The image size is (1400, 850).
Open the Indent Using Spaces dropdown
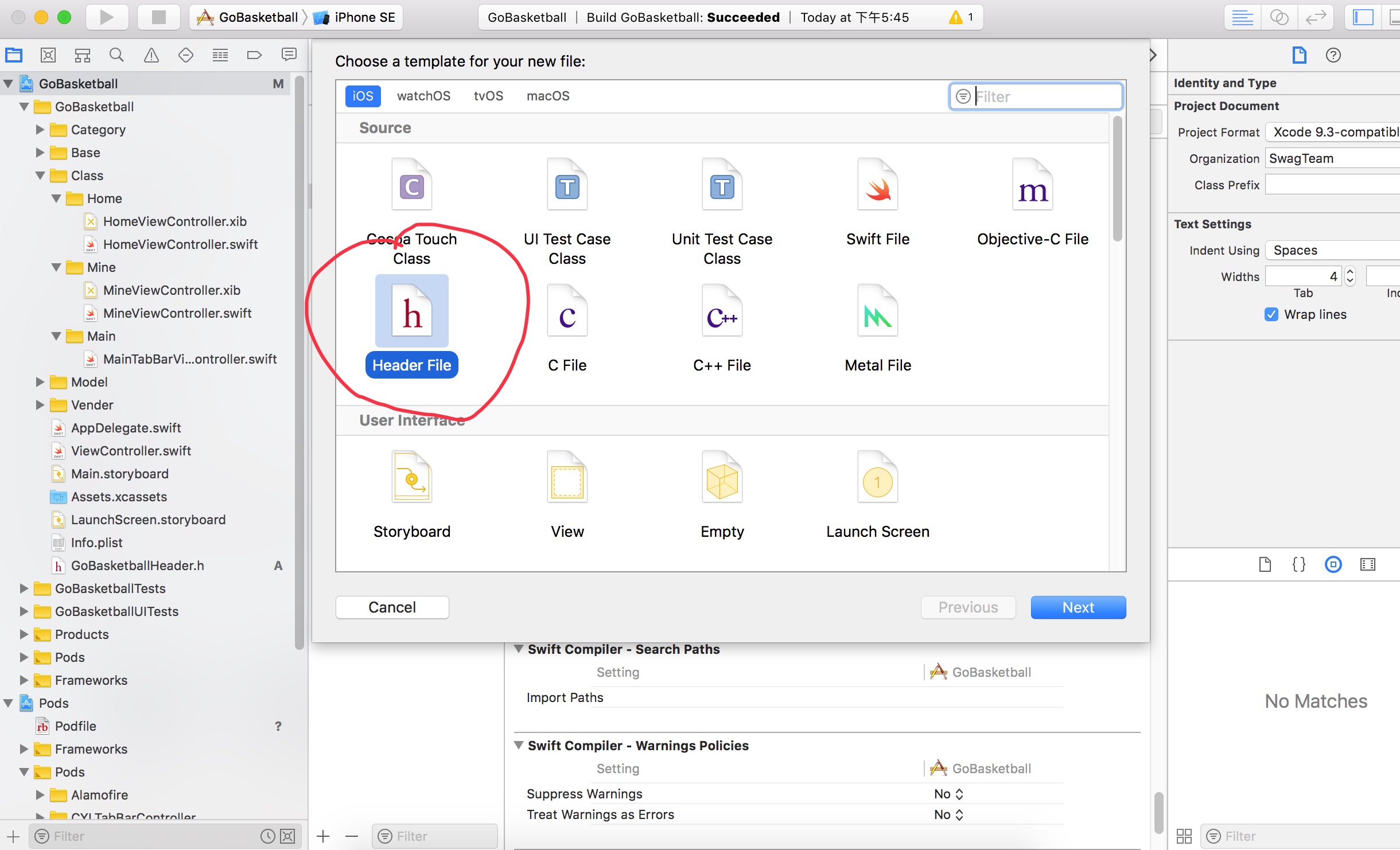[x=1331, y=250]
